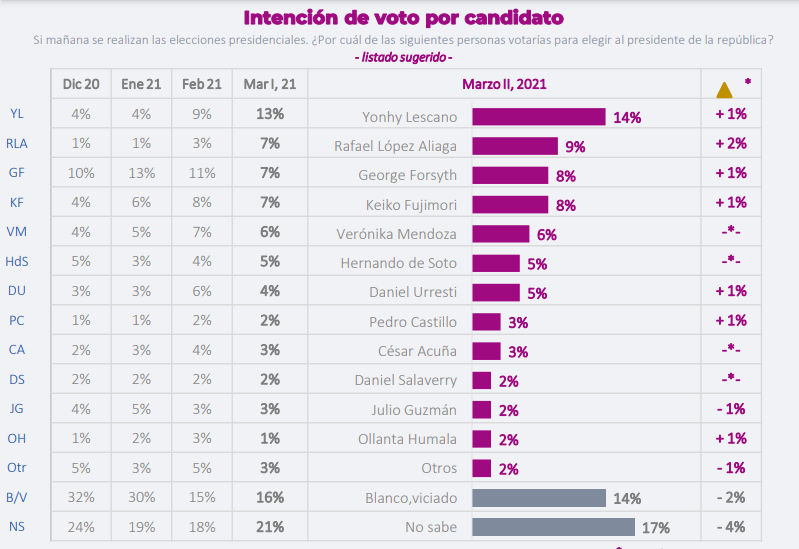This screenshot has width=799, height=549.
Task: Click the Blanco,viciado grey bar
Action: (x=539, y=498)
